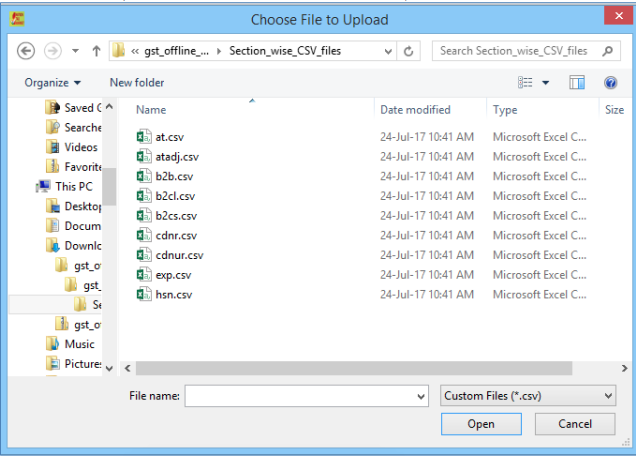
Task: Open the Help icon
Action: tap(610, 83)
